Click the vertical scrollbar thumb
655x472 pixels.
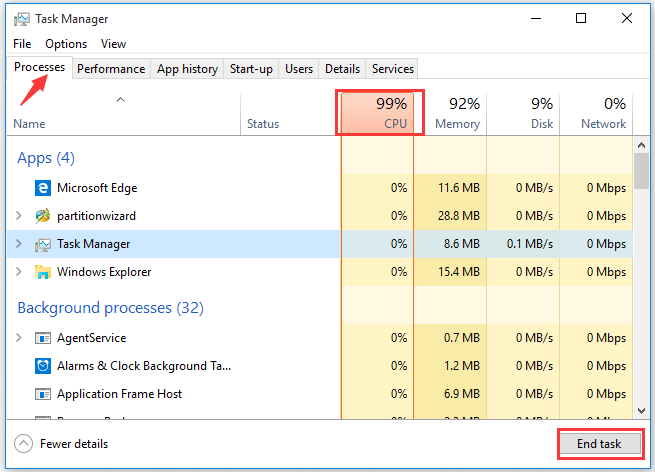point(641,171)
